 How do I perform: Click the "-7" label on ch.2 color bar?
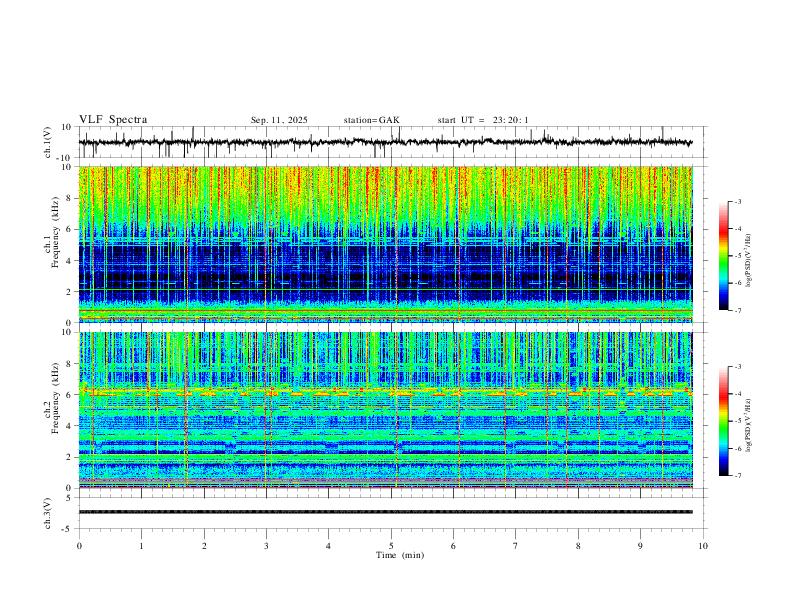(x=737, y=476)
